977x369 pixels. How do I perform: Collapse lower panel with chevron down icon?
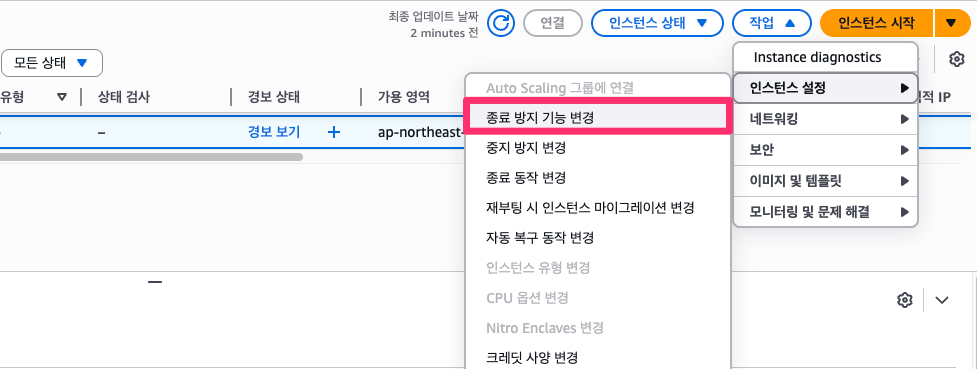(x=941, y=300)
